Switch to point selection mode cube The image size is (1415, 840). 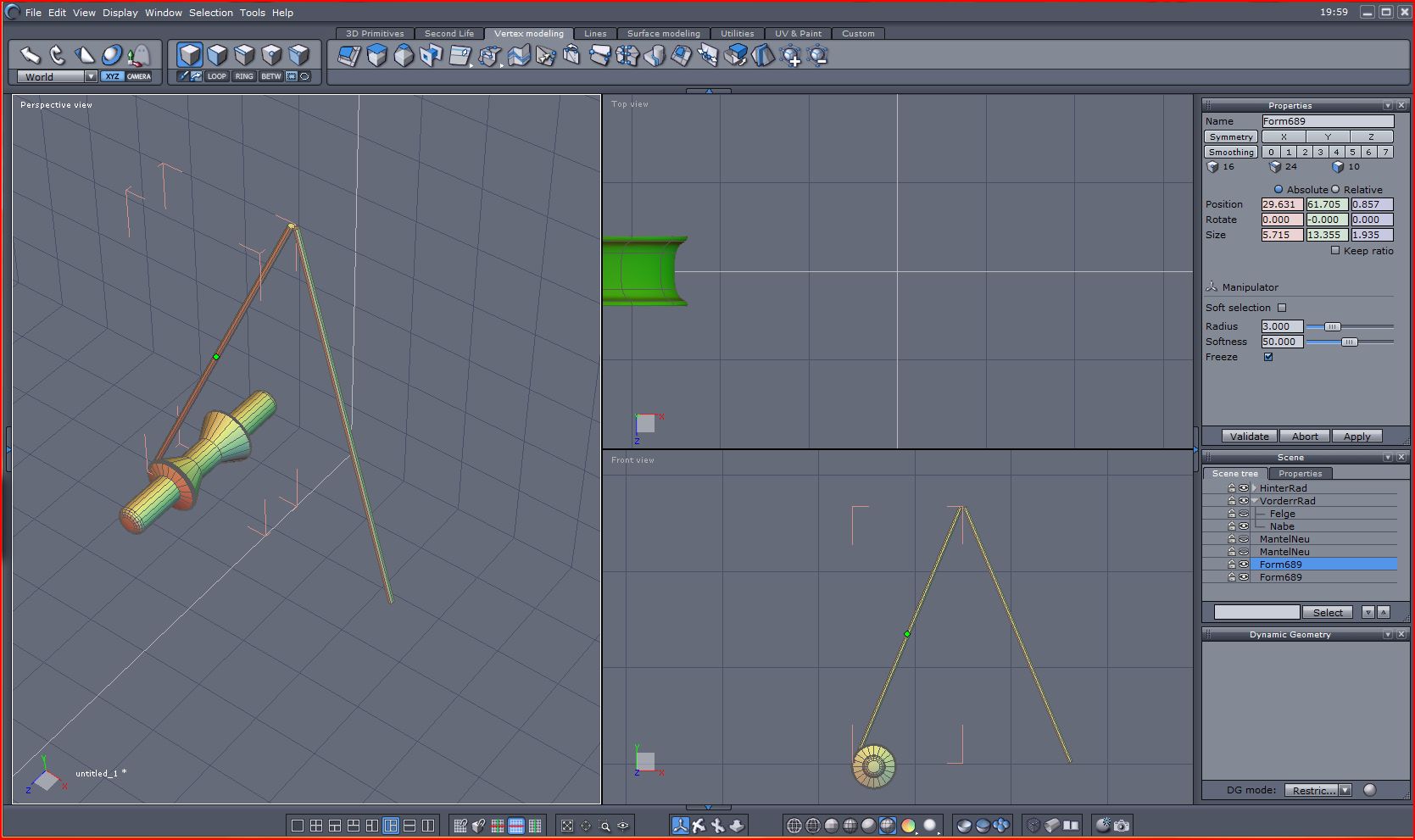pyautogui.click(x=271, y=55)
